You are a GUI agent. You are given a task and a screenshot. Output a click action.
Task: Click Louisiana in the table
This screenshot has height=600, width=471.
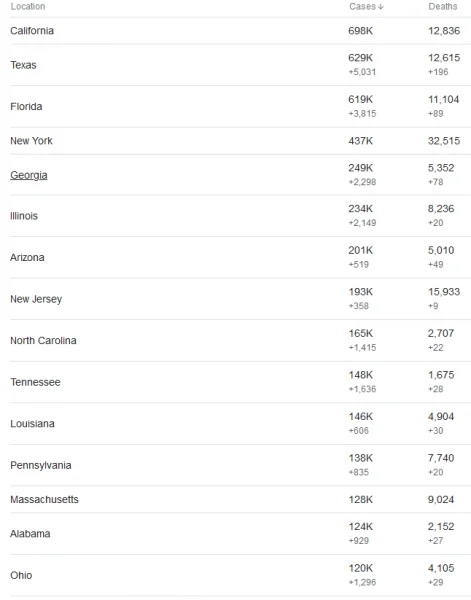pos(32,424)
